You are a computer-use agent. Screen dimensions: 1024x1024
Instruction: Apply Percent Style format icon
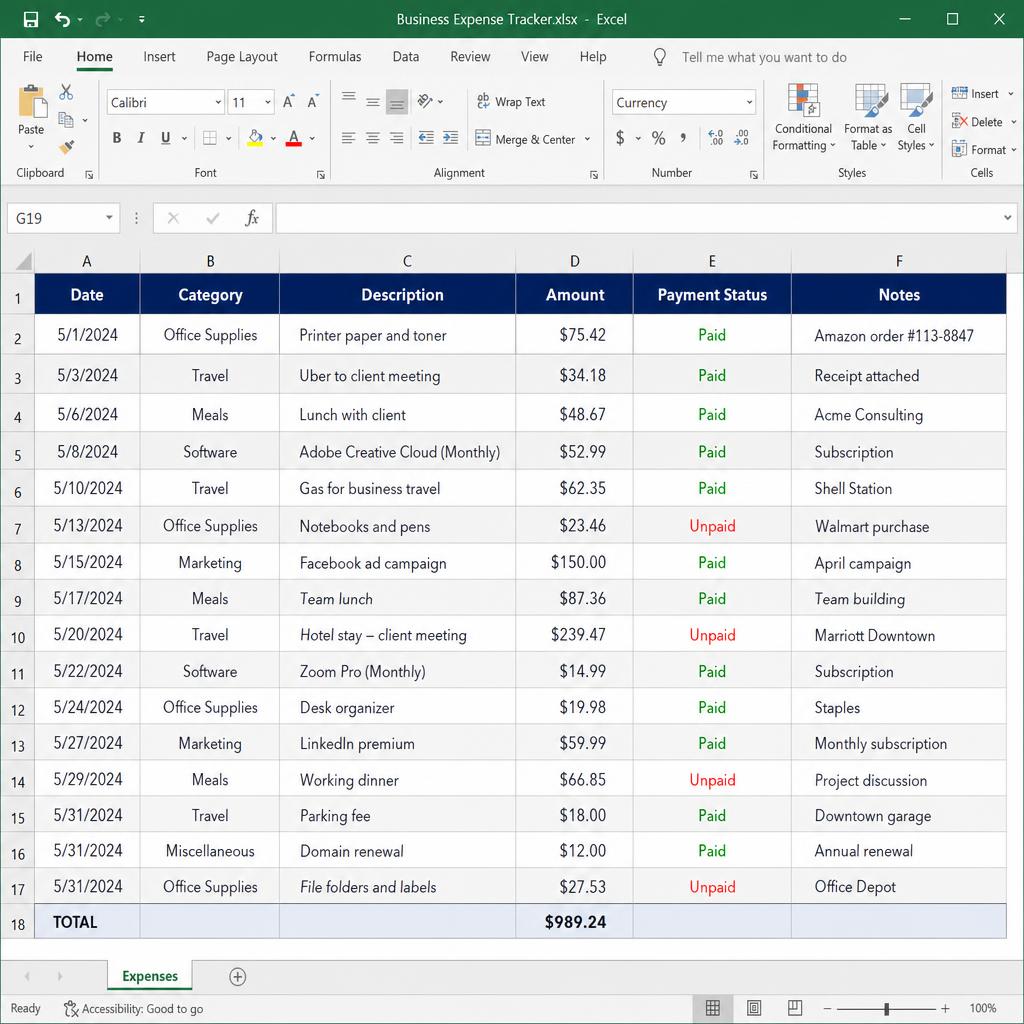(x=658, y=138)
